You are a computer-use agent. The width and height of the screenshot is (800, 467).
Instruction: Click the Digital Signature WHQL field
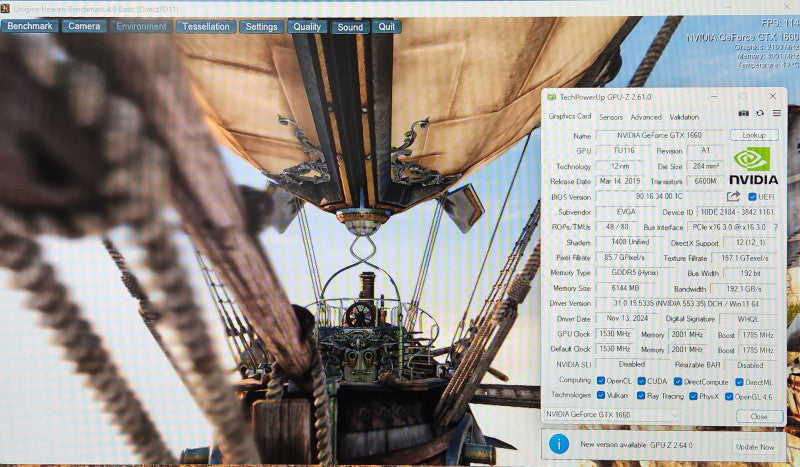(x=748, y=319)
